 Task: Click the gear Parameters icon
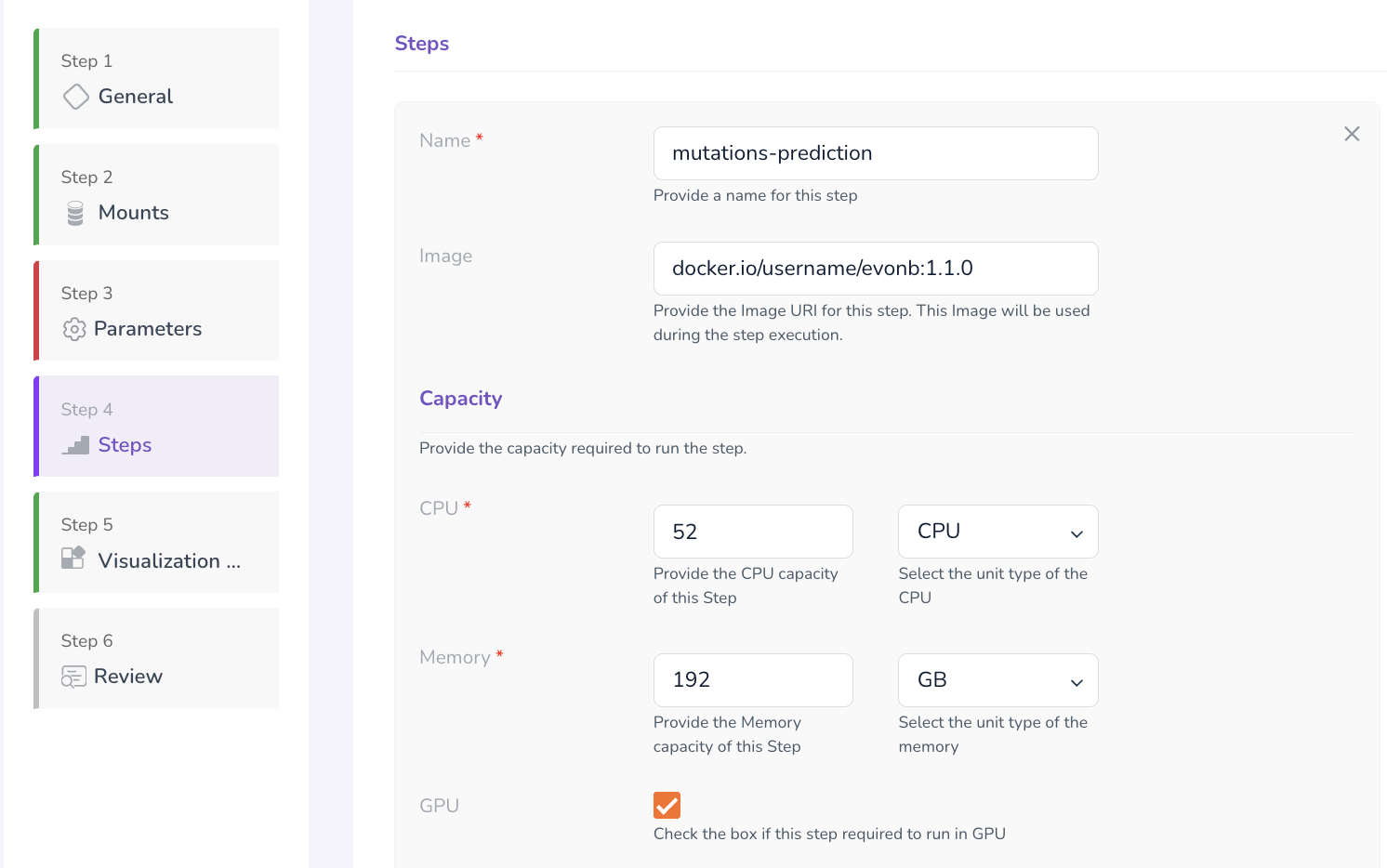pyautogui.click(x=74, y=329)
